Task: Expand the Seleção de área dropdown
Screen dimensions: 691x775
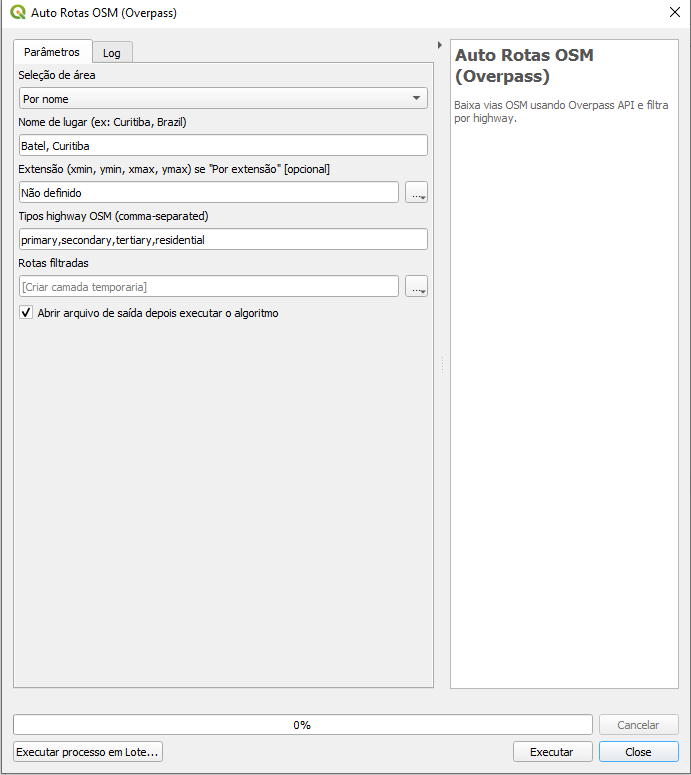Action: click(223, 98)
